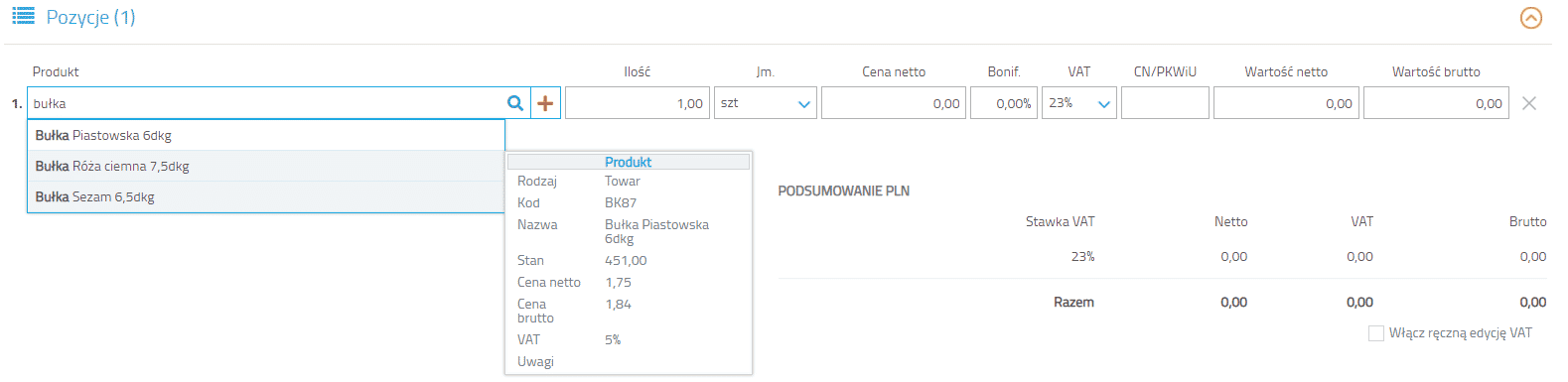Click the CN/PKWiU input field

click(1165, 103)
